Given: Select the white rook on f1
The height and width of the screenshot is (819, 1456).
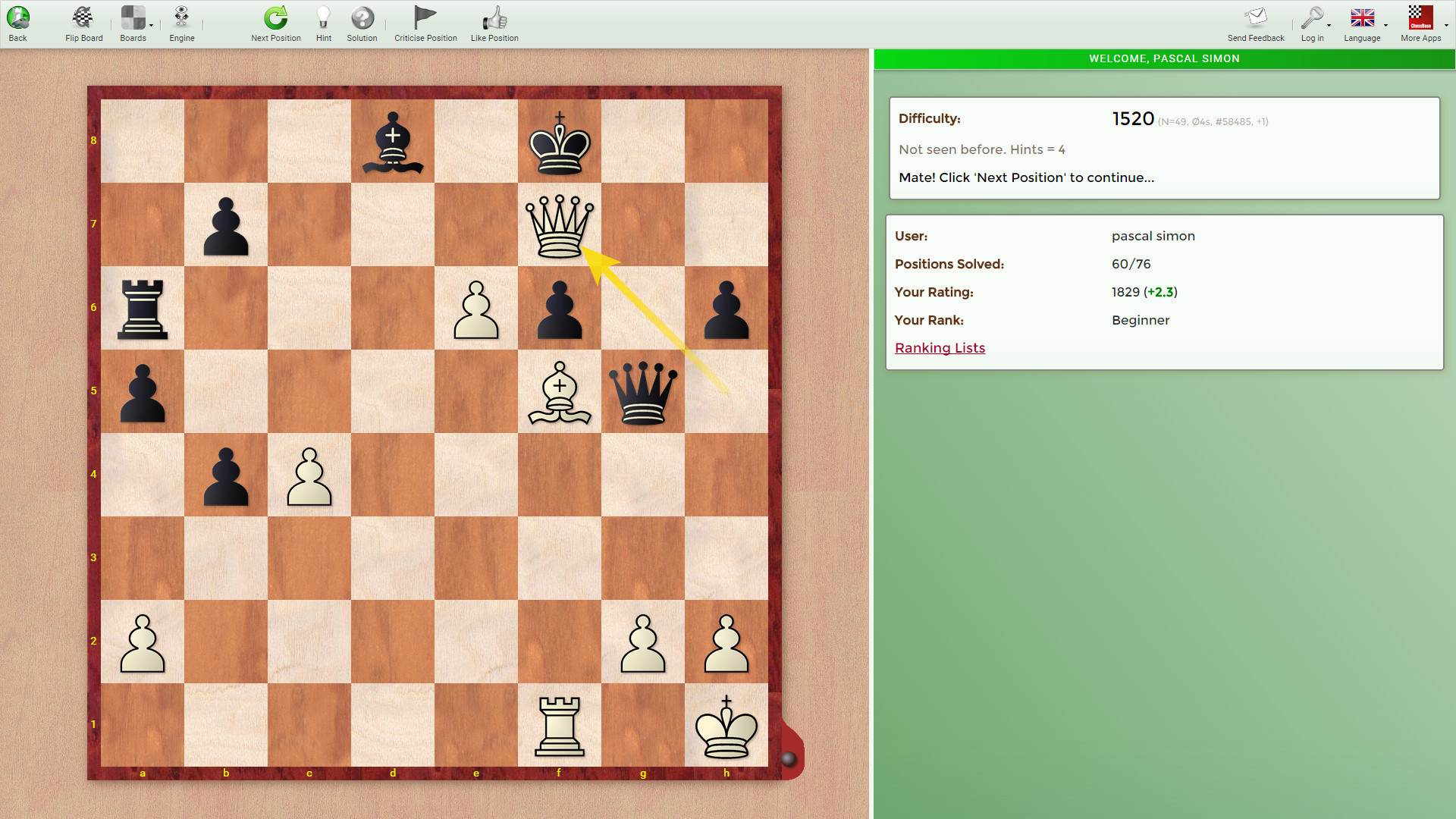Looking at the screenshot, I should (x=559, y=726).
